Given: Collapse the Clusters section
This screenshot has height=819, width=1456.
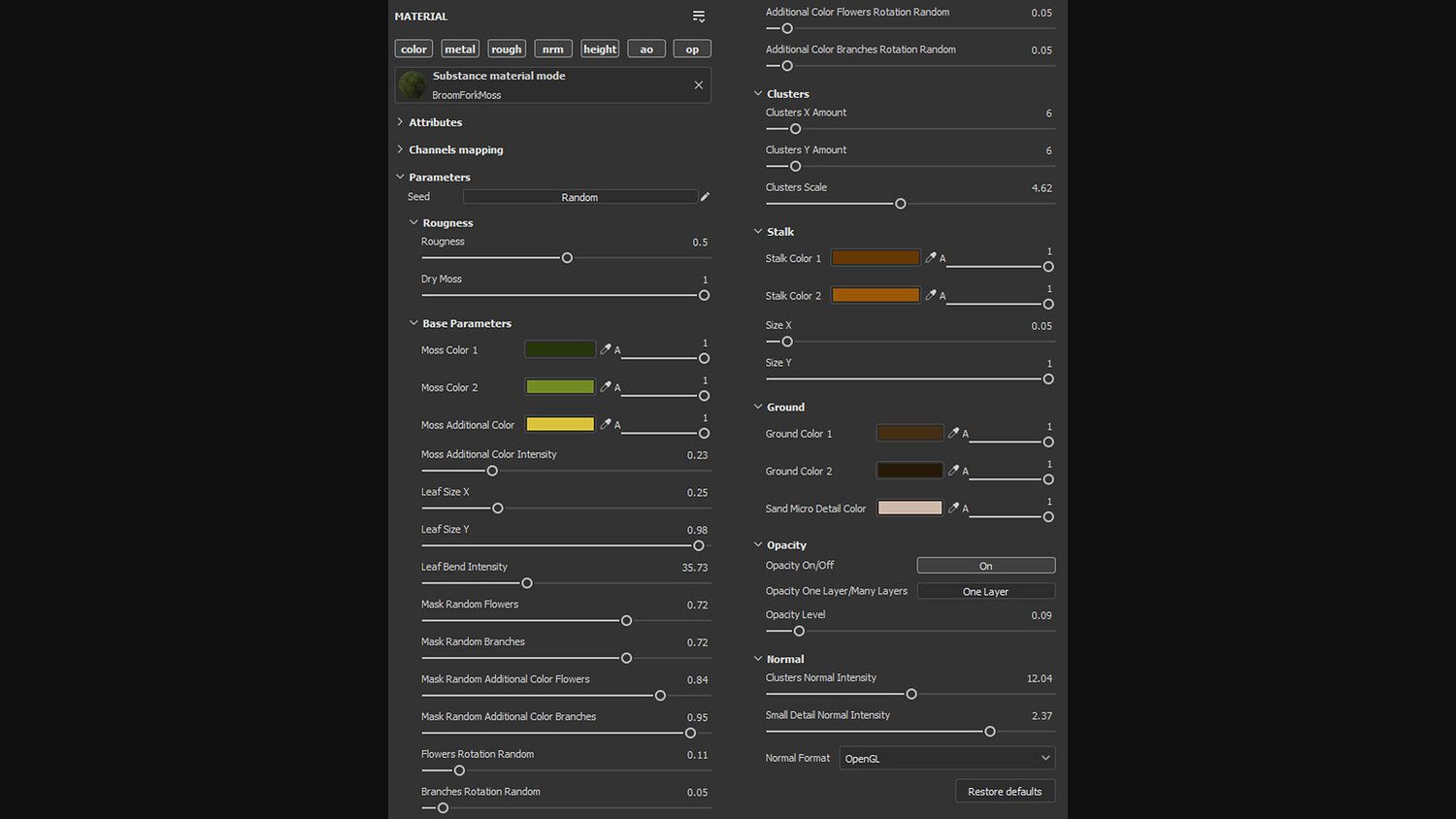Looking at the screenshot, I should pos(758,94).
